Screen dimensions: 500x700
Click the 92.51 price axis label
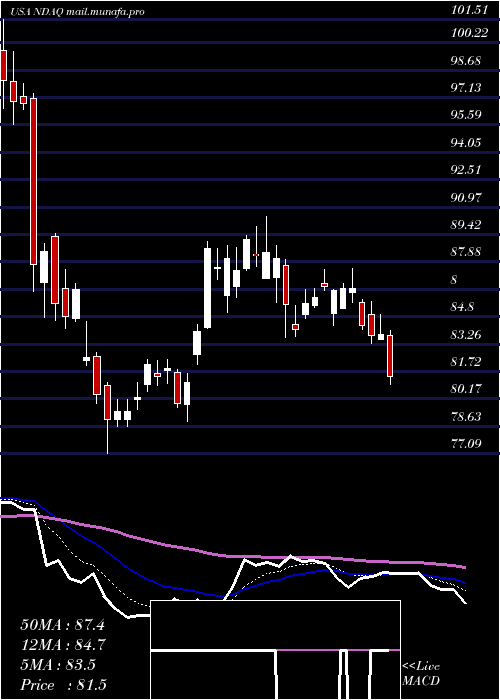[x=466, y=170]
